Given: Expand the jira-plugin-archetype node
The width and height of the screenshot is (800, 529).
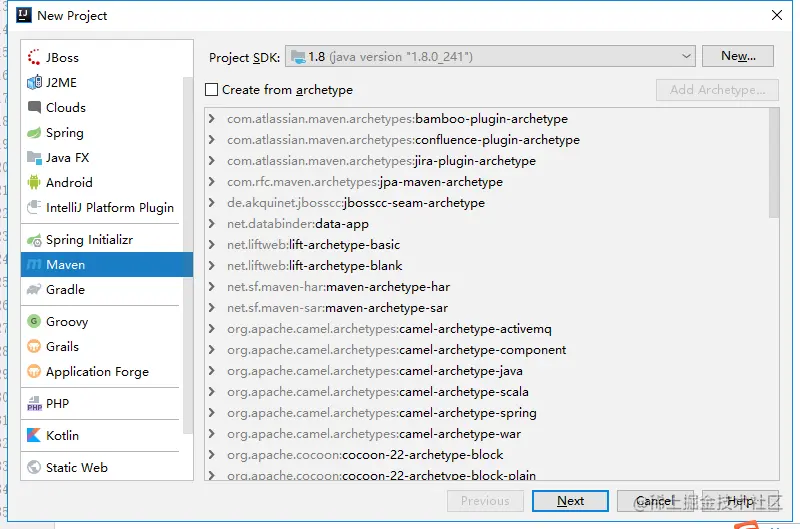Looking at the screenshot, I should [212, 160].
